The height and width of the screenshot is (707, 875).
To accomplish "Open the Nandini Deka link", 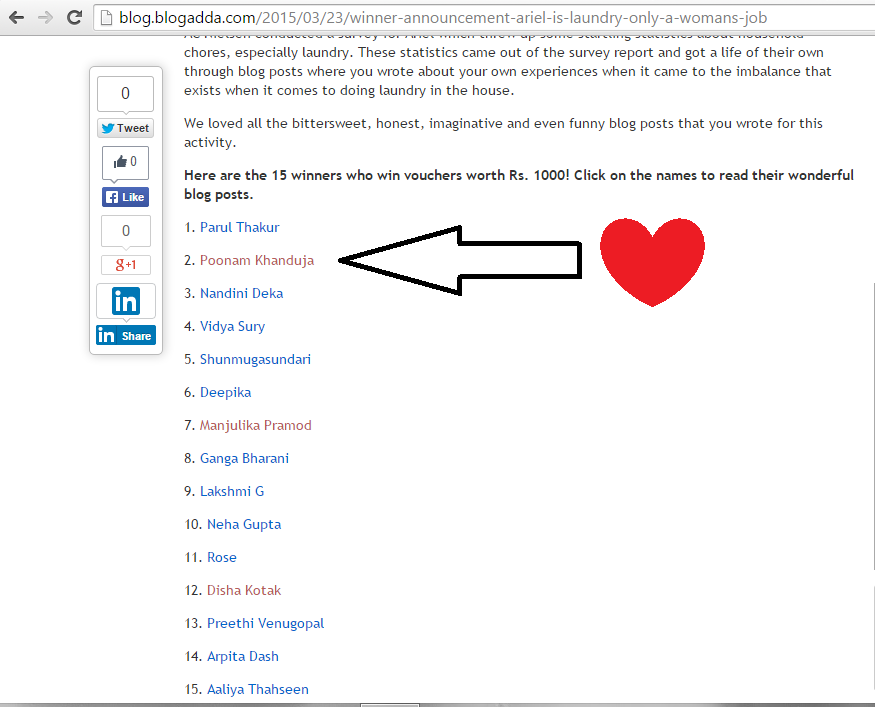I will (x=241, y=293).
